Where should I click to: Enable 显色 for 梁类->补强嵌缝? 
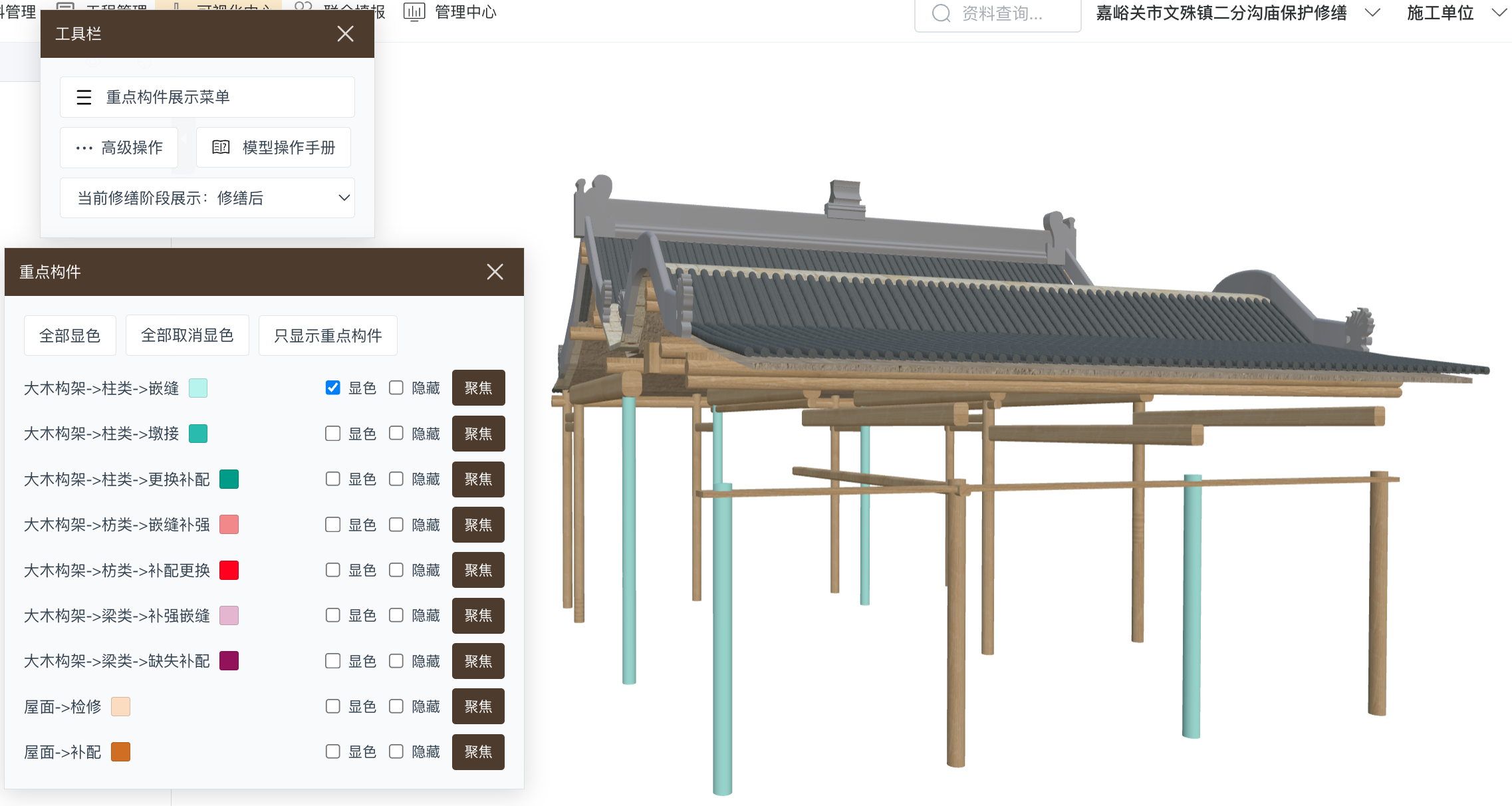tap(332, 615)
